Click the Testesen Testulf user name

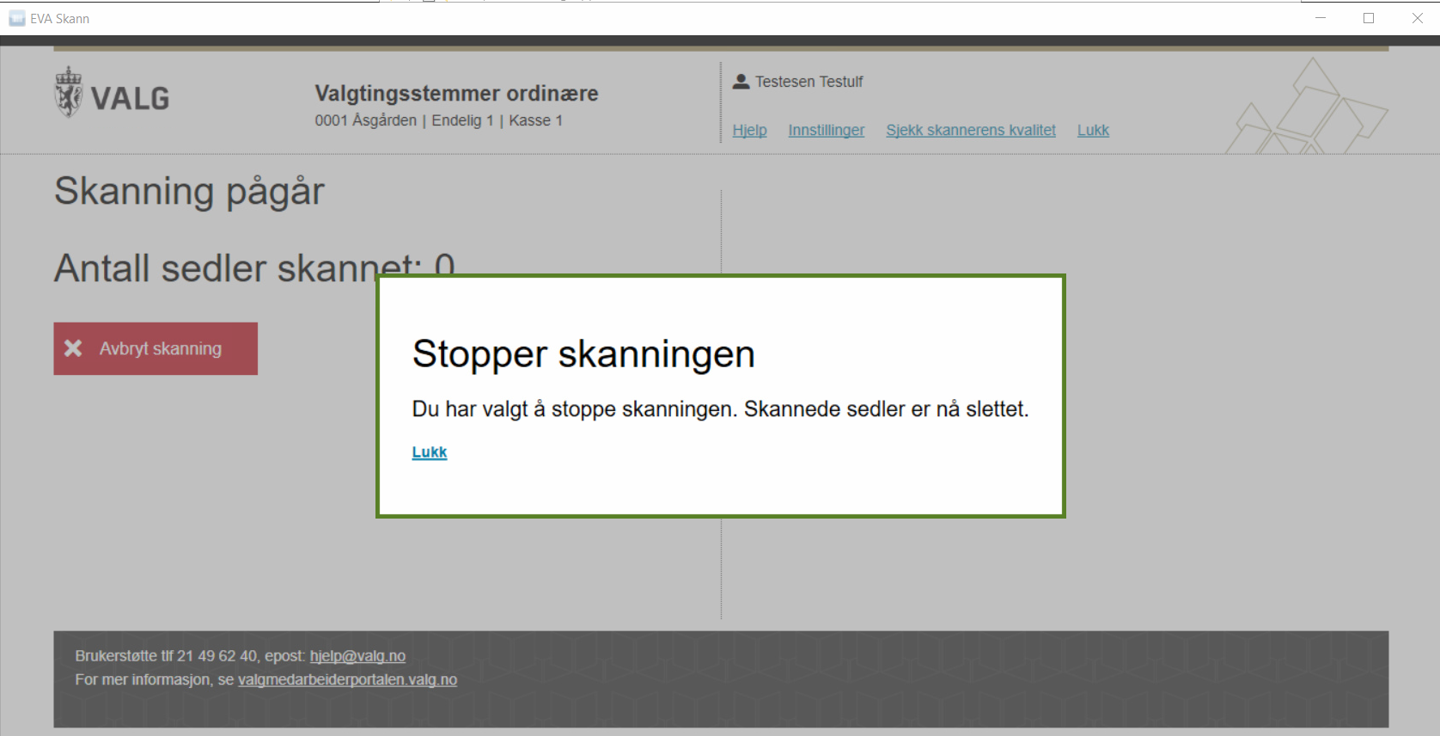[808, 82]
